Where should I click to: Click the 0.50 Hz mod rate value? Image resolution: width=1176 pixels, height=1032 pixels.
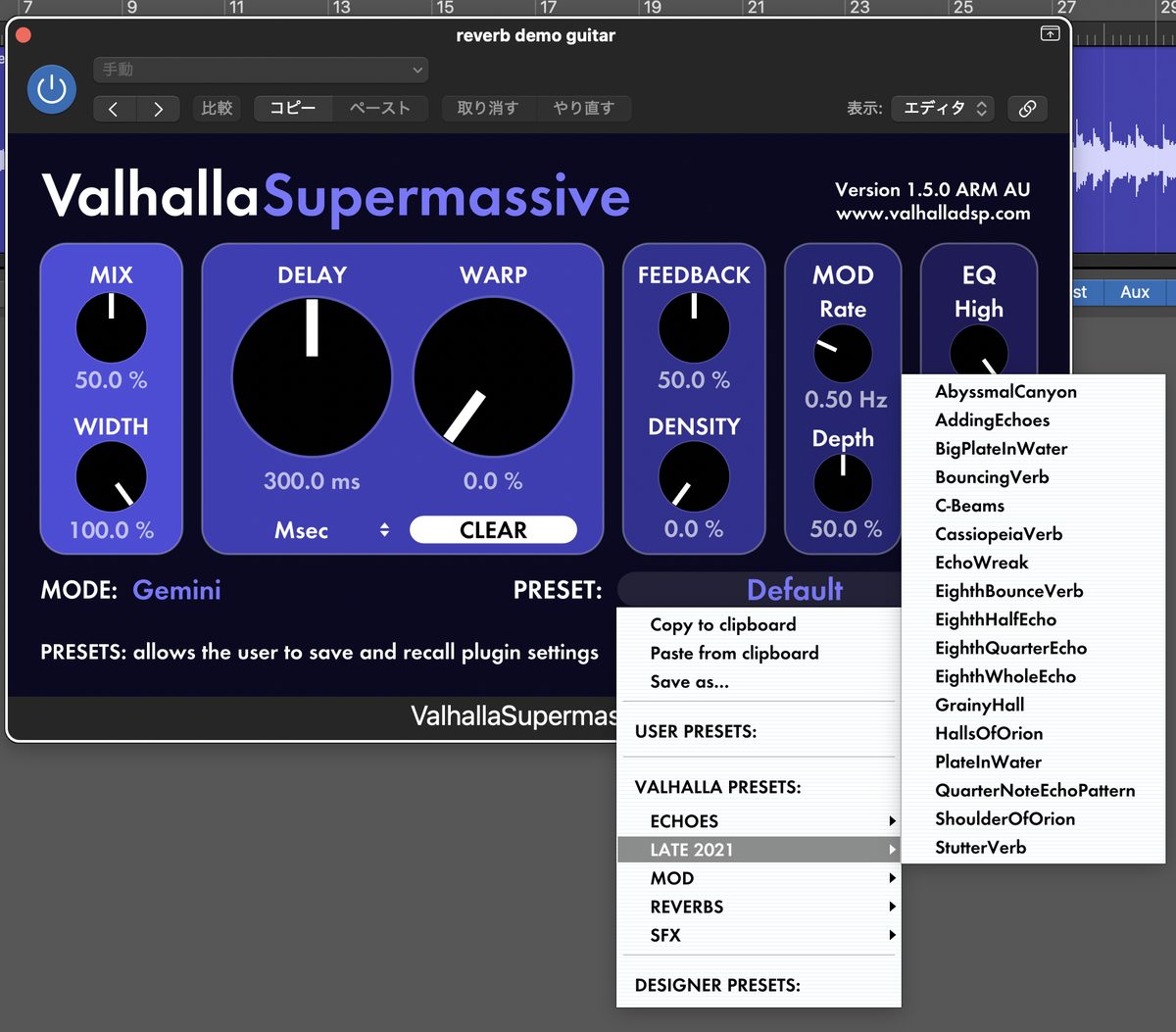tap(846, 400)
